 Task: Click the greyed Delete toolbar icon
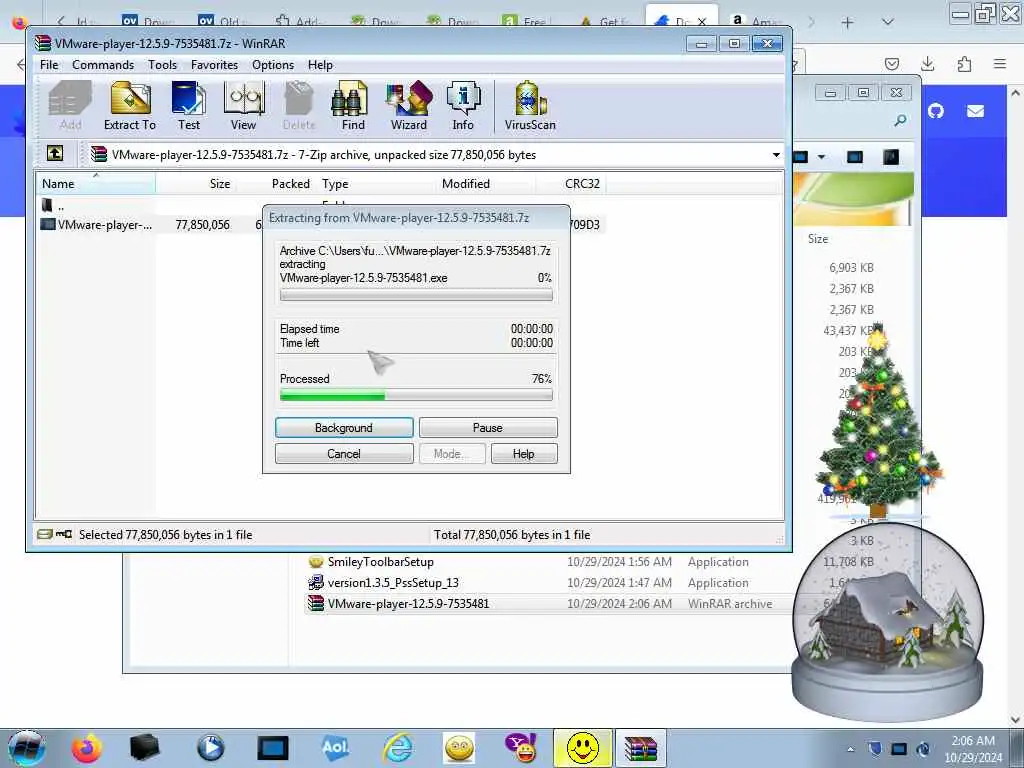click(298, 106)
